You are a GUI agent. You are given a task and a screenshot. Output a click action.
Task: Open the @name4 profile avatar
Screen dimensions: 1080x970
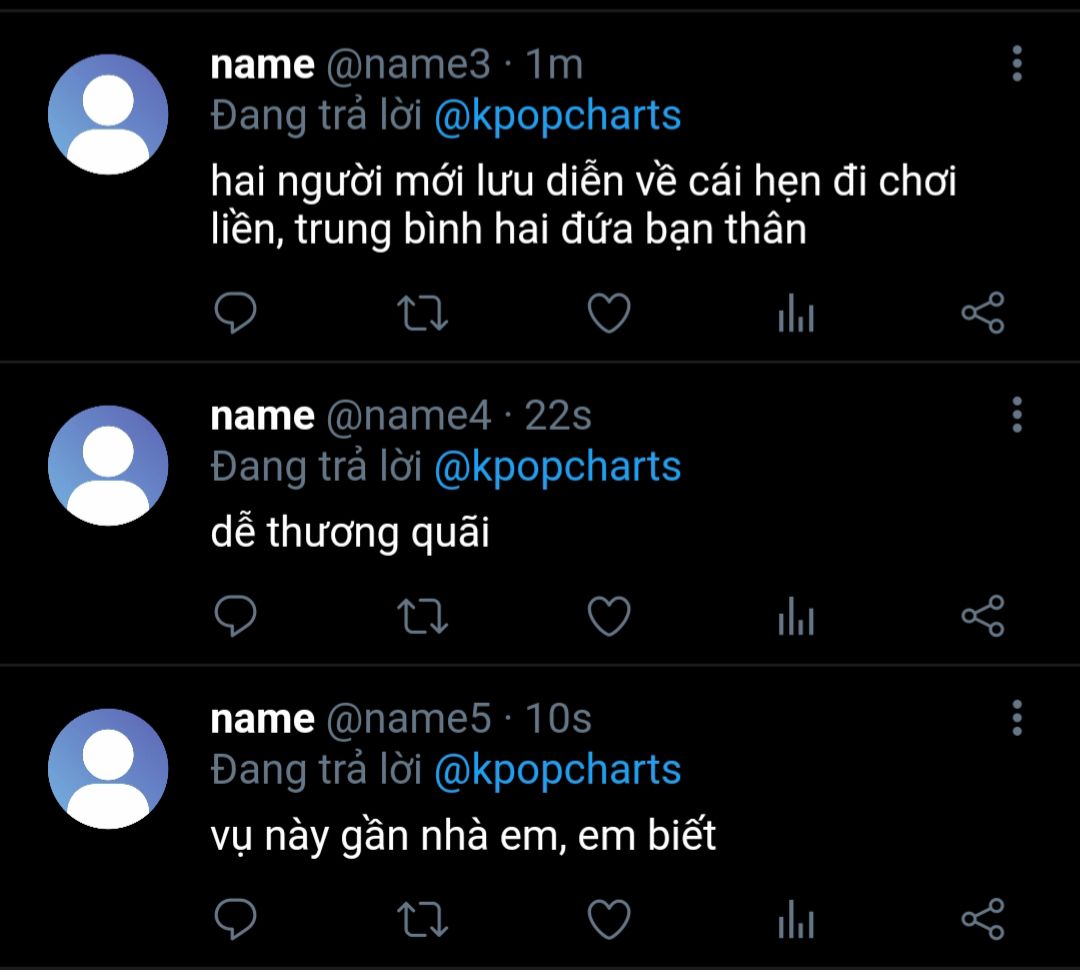click(108, 466)
